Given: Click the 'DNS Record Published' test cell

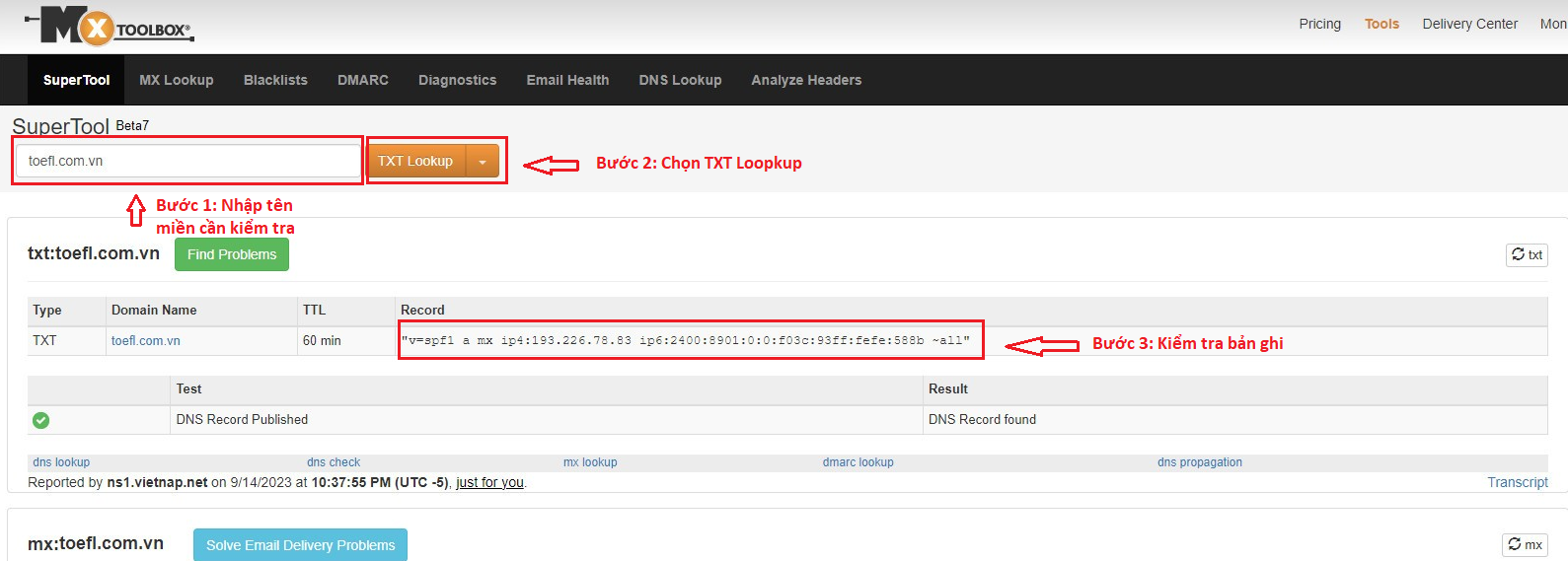Looking at the screenshot, I should (x=546, y=420).
